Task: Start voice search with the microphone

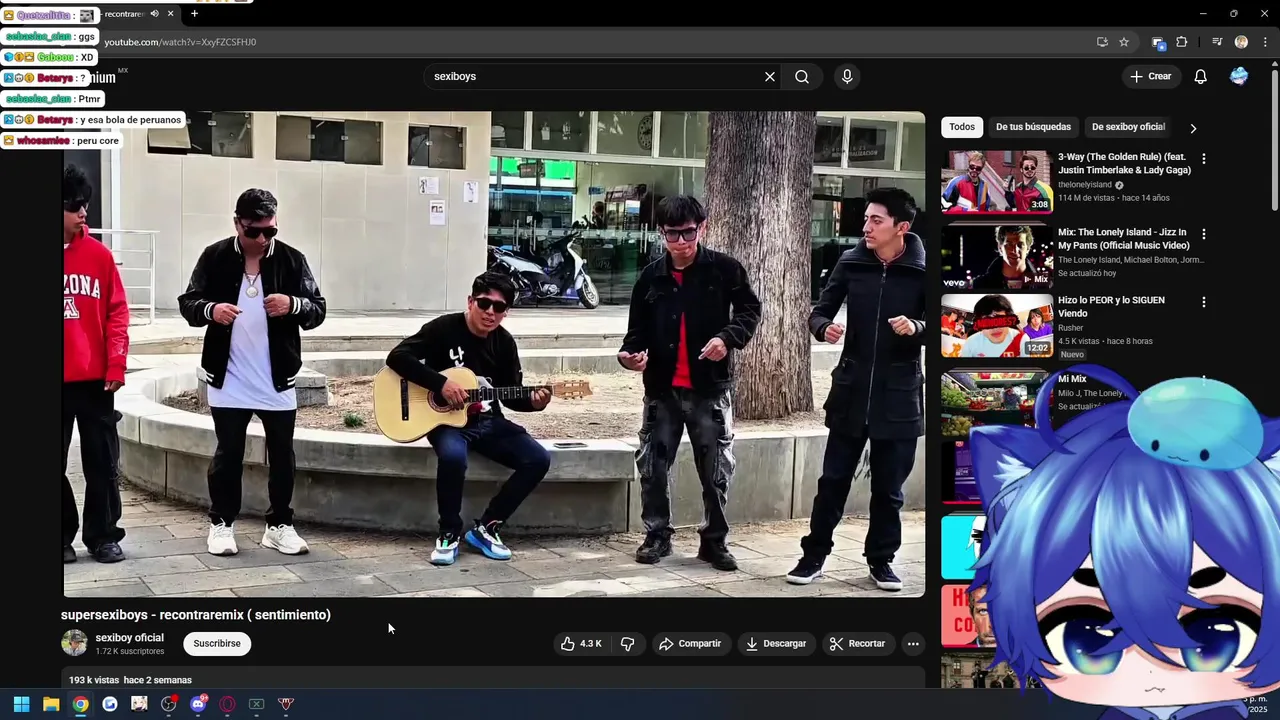Action: point(847,77)
